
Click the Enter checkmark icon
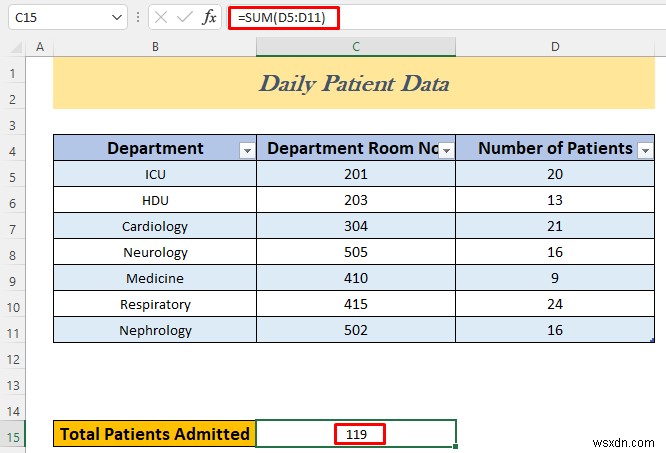[185, 18]
